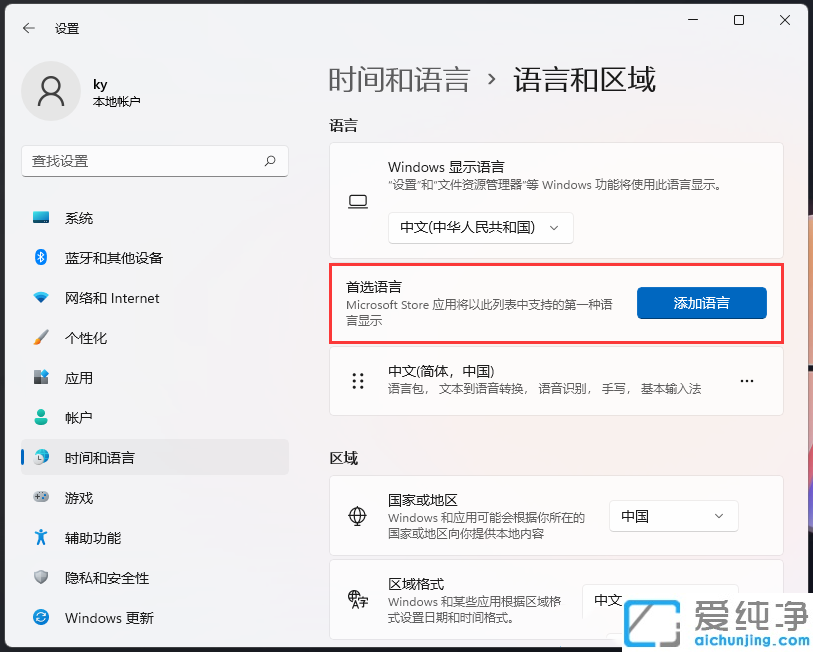Click the back arrow to return

tap(27, 28)
